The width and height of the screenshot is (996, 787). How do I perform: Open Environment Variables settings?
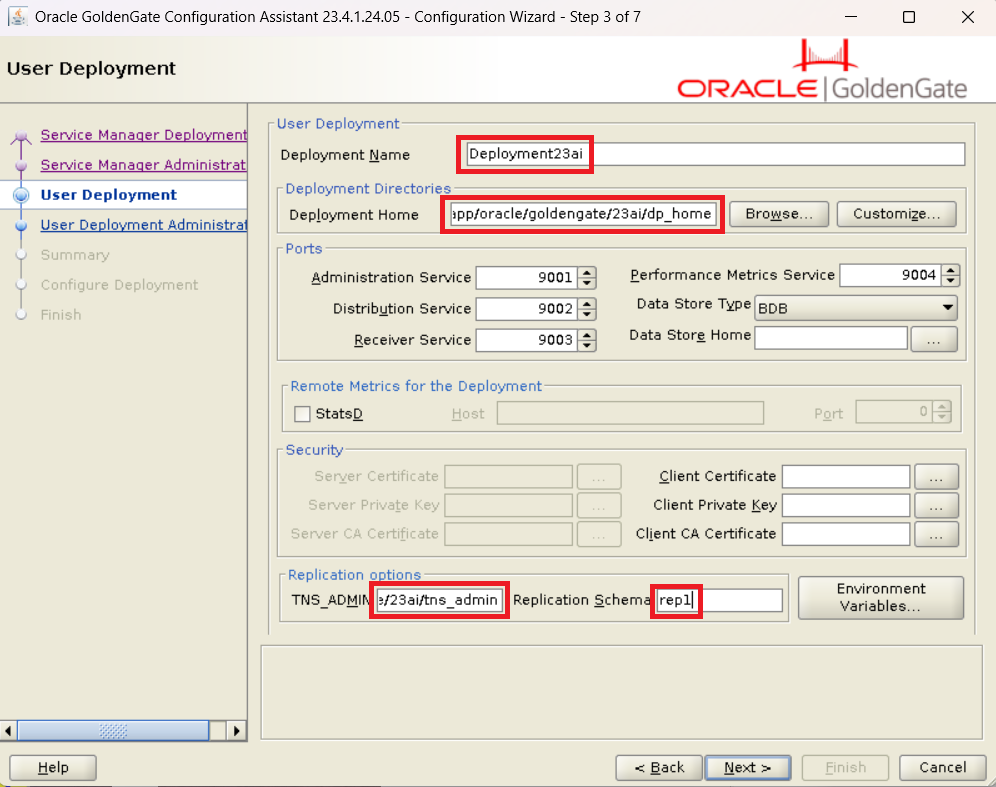[x=880, y=598]
